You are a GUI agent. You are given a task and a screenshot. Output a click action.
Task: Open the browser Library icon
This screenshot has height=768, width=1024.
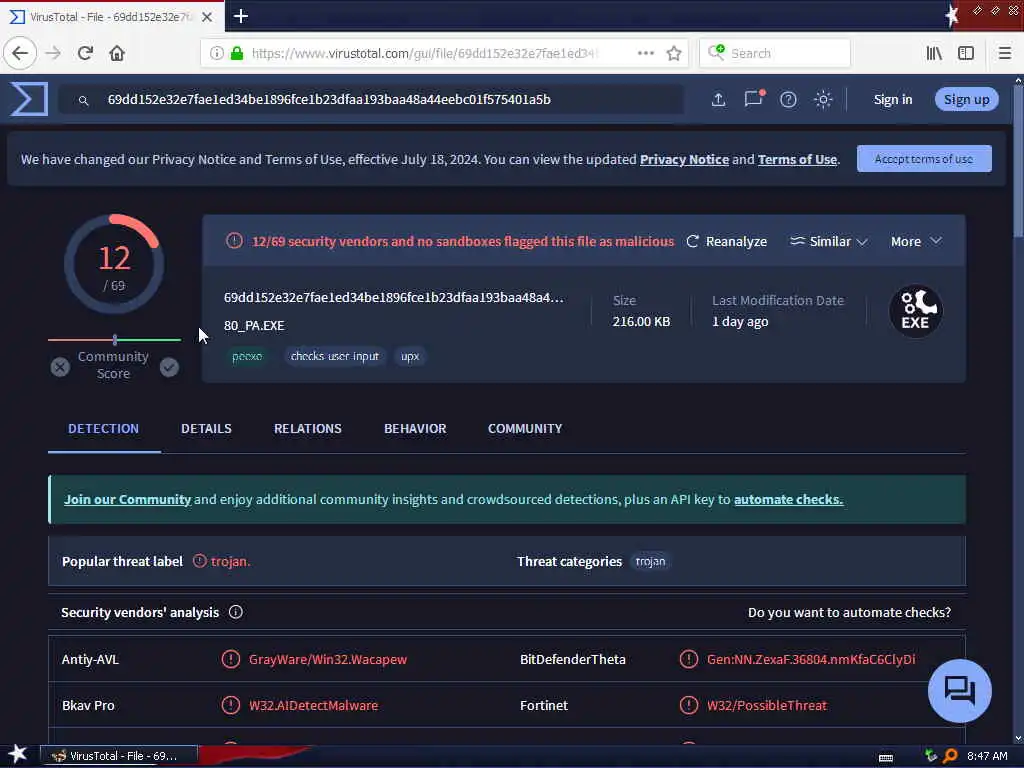(934, 53)
